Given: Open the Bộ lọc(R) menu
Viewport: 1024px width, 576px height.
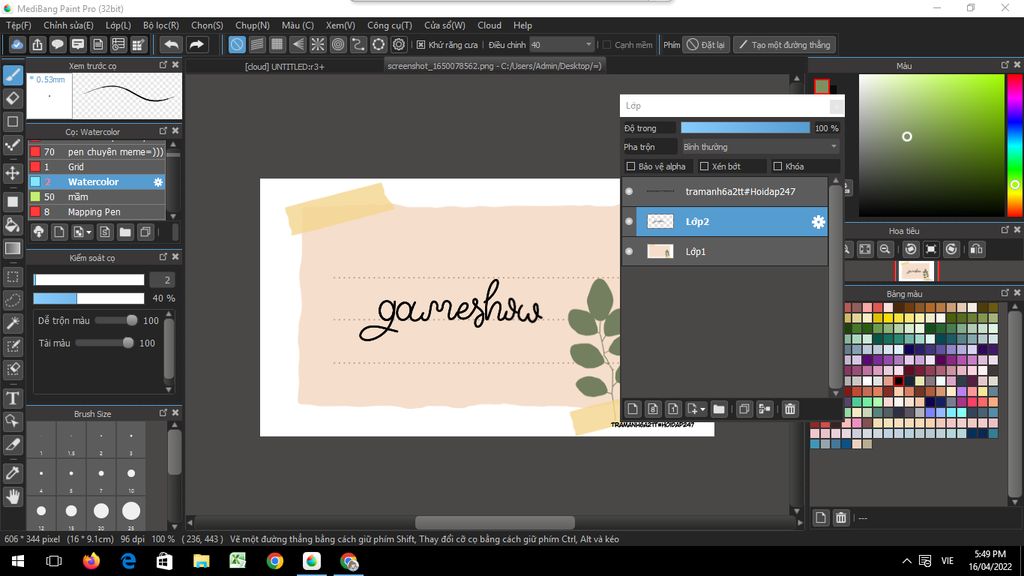Looking at the screenshot, I should click(x=161, y=25).
